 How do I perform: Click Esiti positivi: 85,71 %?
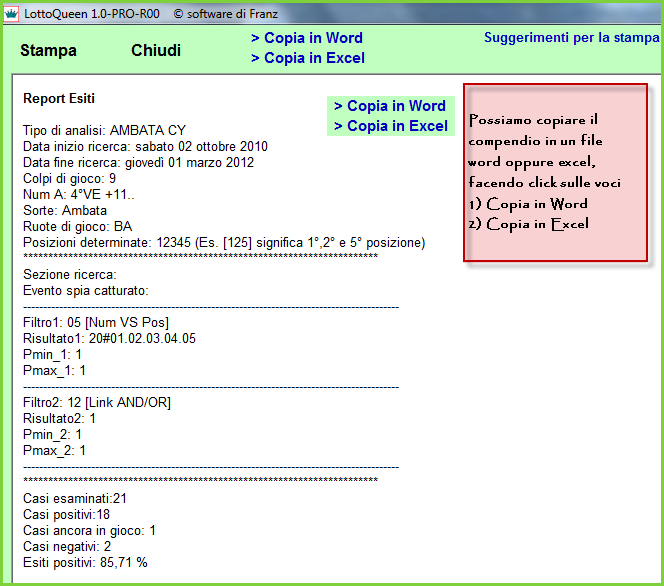[x=85, y=563]
